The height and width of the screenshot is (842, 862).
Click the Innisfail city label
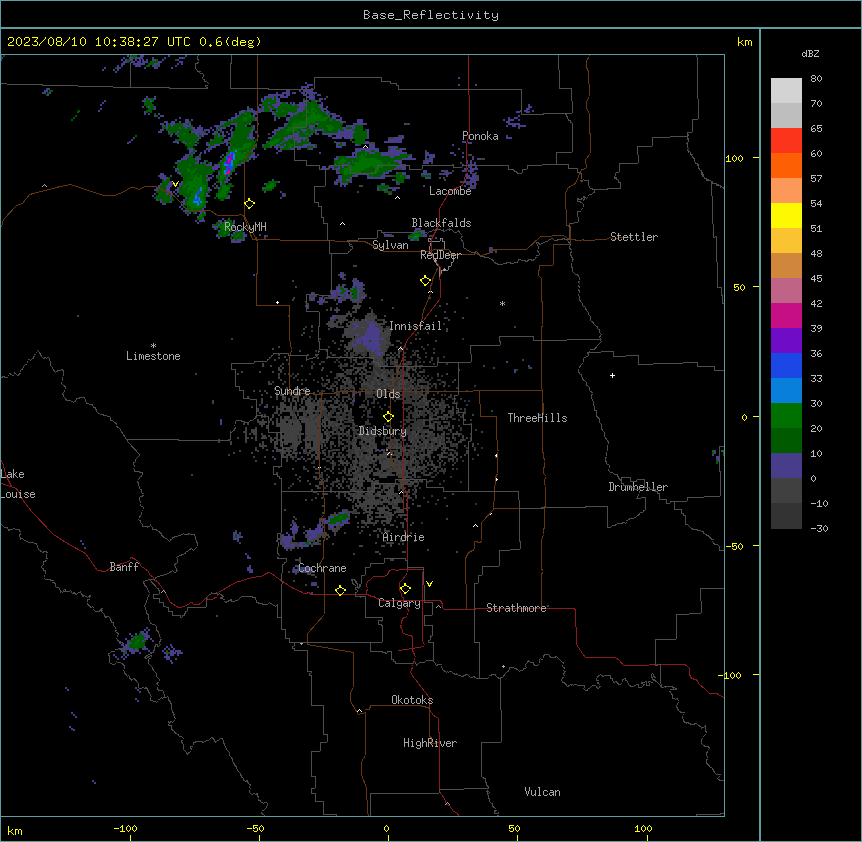pos(416,326)
